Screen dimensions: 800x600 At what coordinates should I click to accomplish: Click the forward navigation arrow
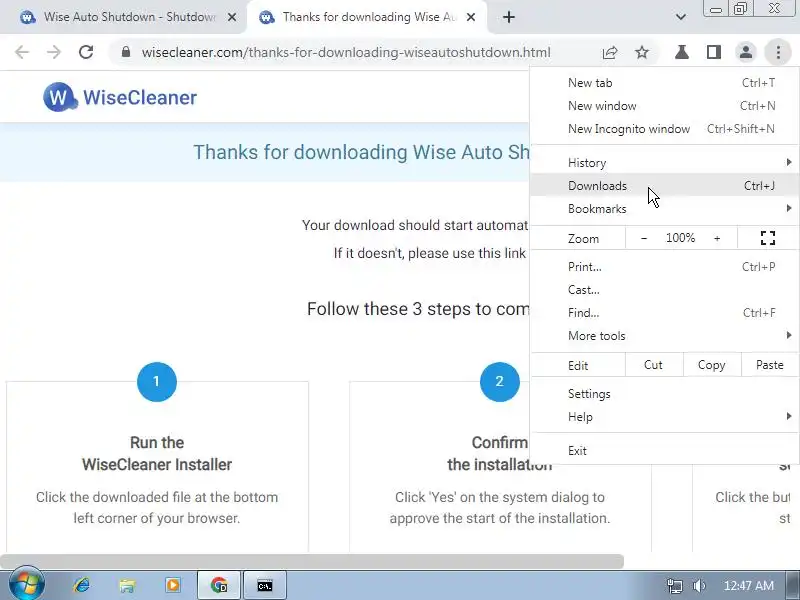tap(54, 52)
